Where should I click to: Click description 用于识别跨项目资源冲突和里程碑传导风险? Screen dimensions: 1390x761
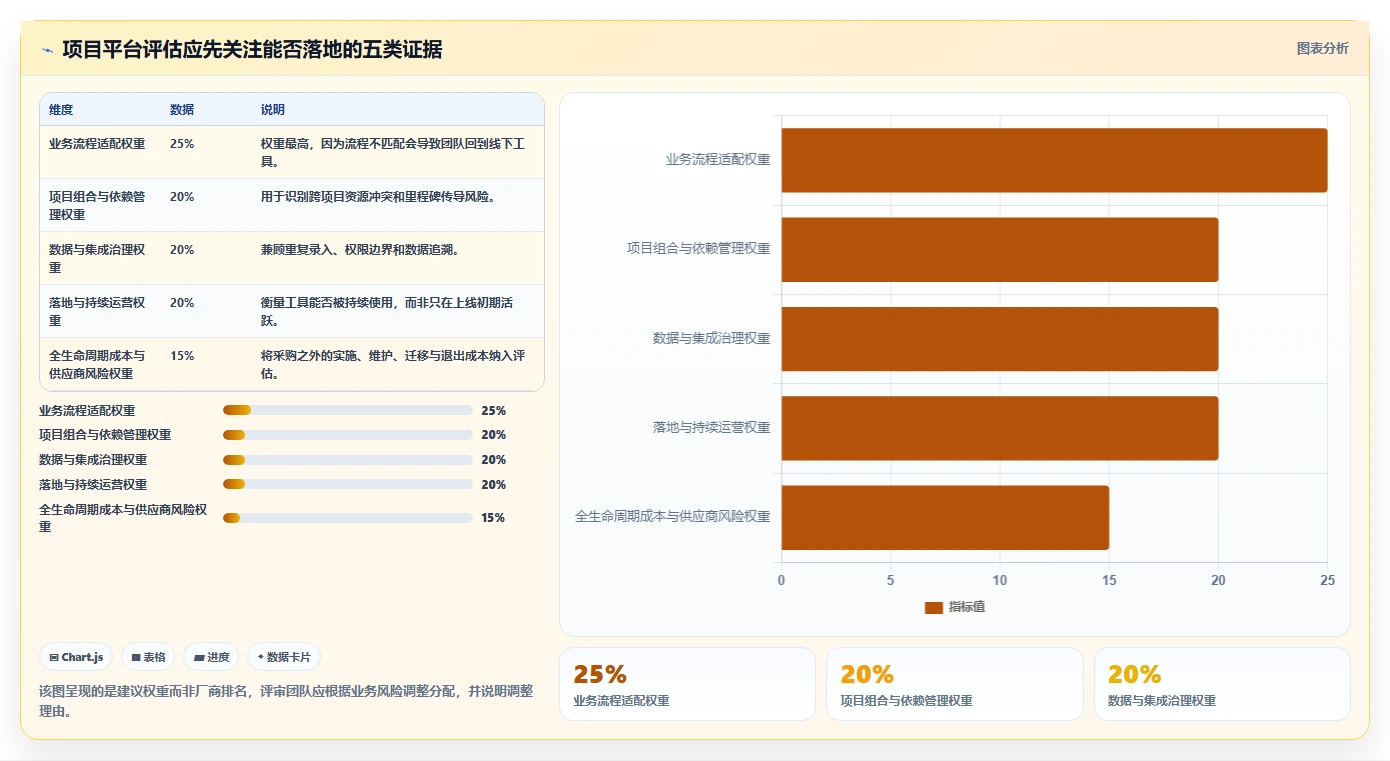click(x=378, y=197)
